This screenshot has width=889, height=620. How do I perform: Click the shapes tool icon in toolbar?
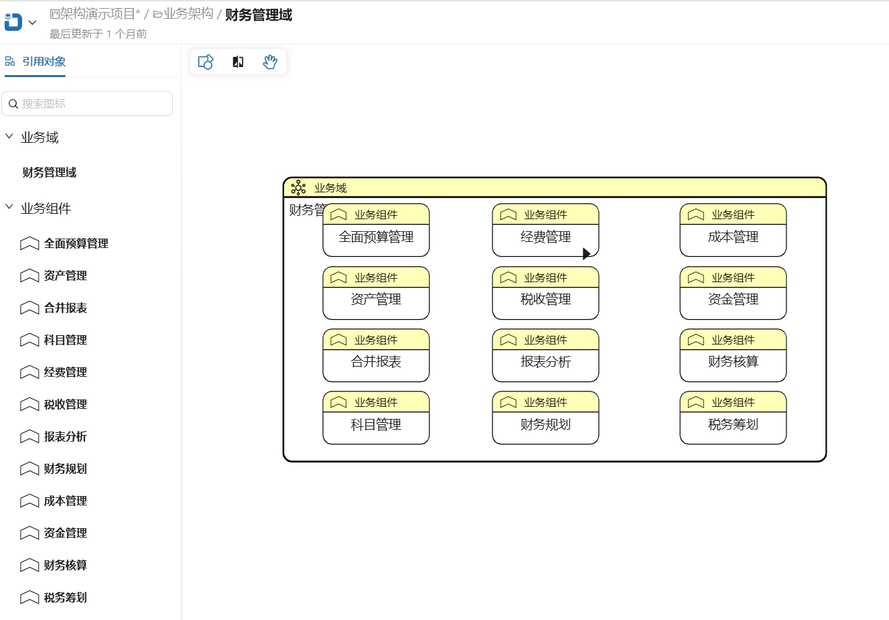pos(206,62)
